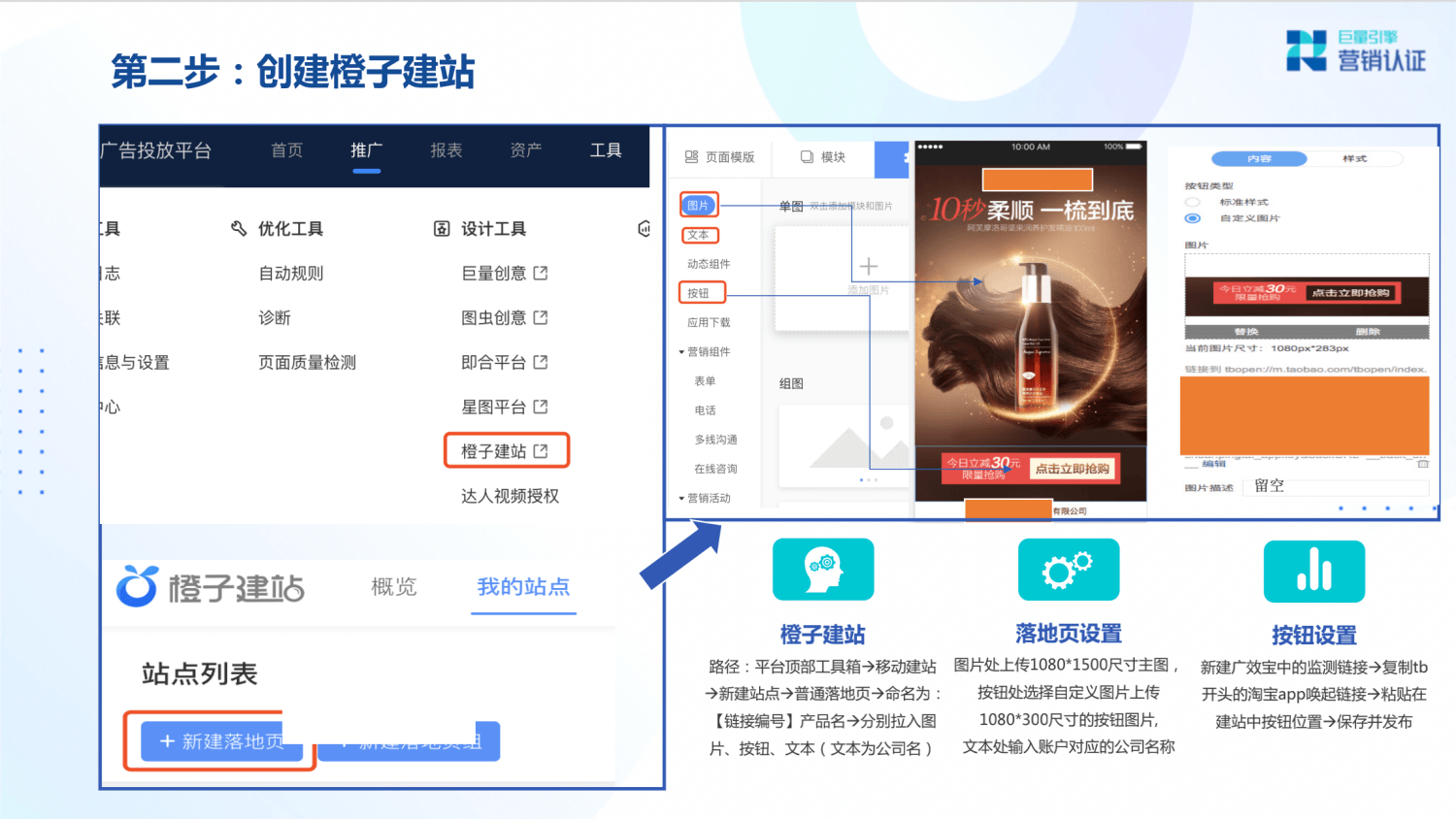The width and height of the screenshot is (1456, 819).
Task: Click 编辑 link under the URL
Action: click(x=1214, y=464)
